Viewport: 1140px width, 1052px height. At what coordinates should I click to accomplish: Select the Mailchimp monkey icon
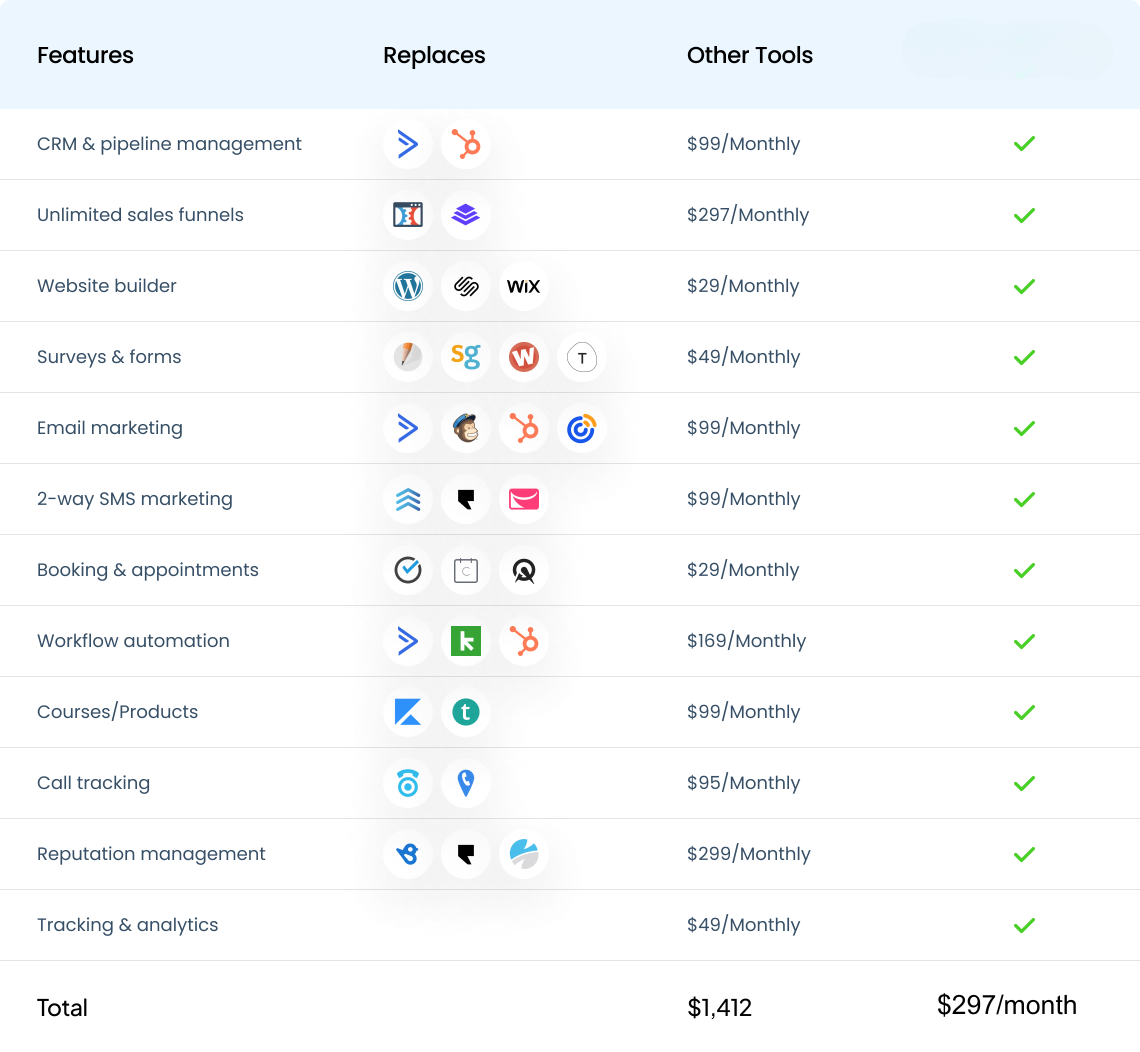(x=466, y=428)
